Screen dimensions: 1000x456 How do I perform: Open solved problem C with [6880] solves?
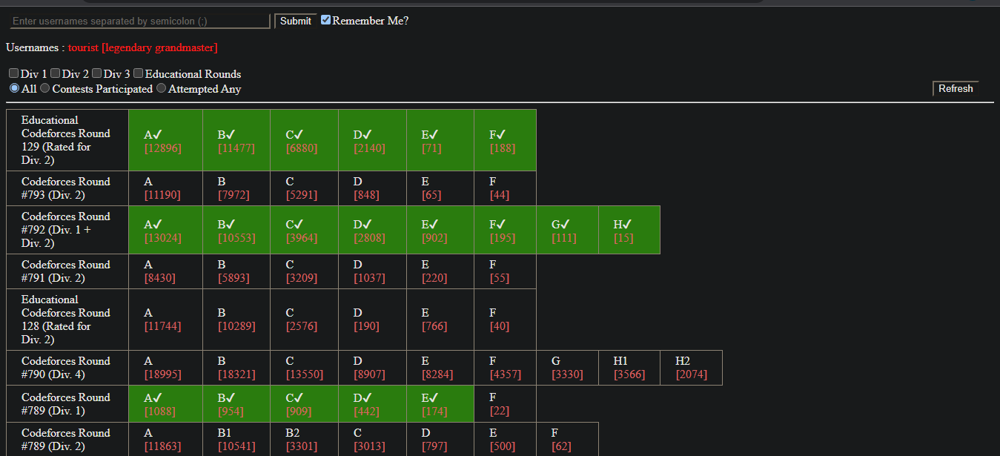pyautogui.click(x=304, y=140)
